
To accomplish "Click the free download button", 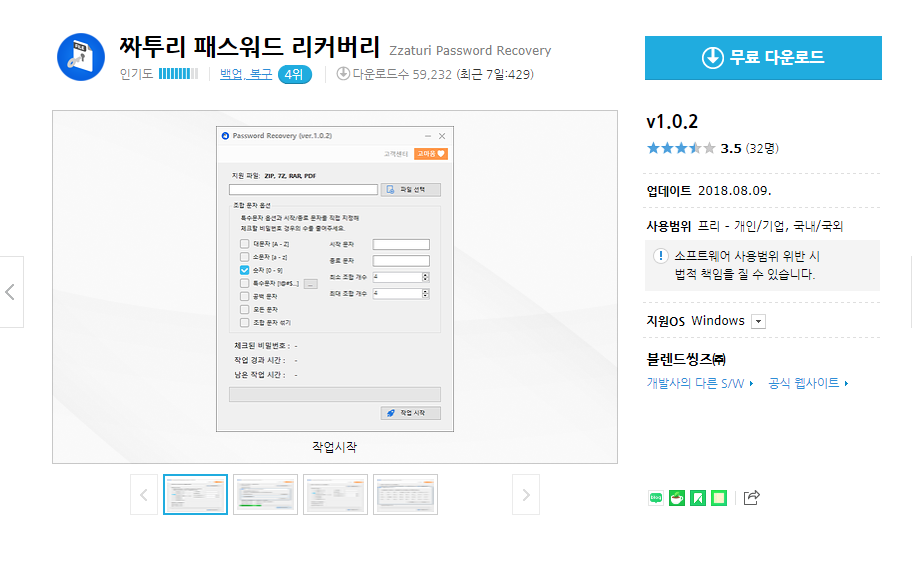I will coord(763,58).
